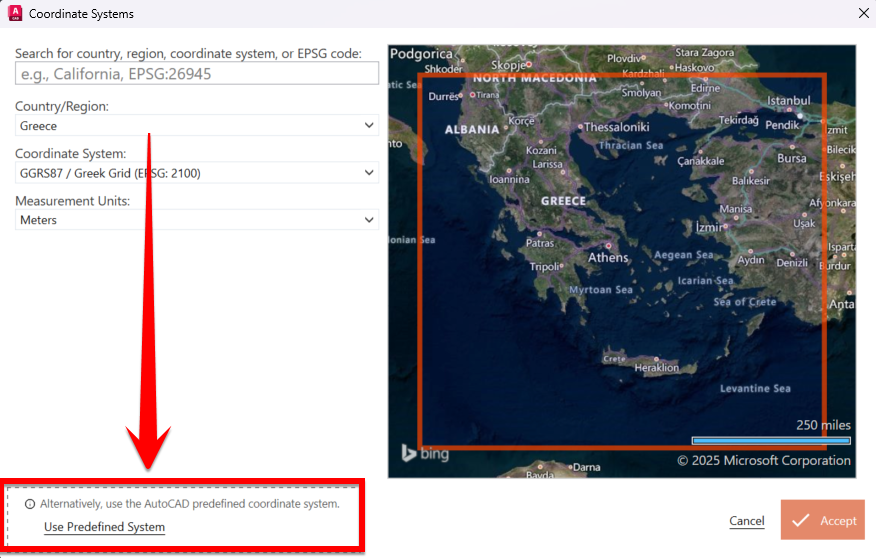The image size is (876, 558).
Task: Click the Sea of Crete label
Action: (745, 302)
